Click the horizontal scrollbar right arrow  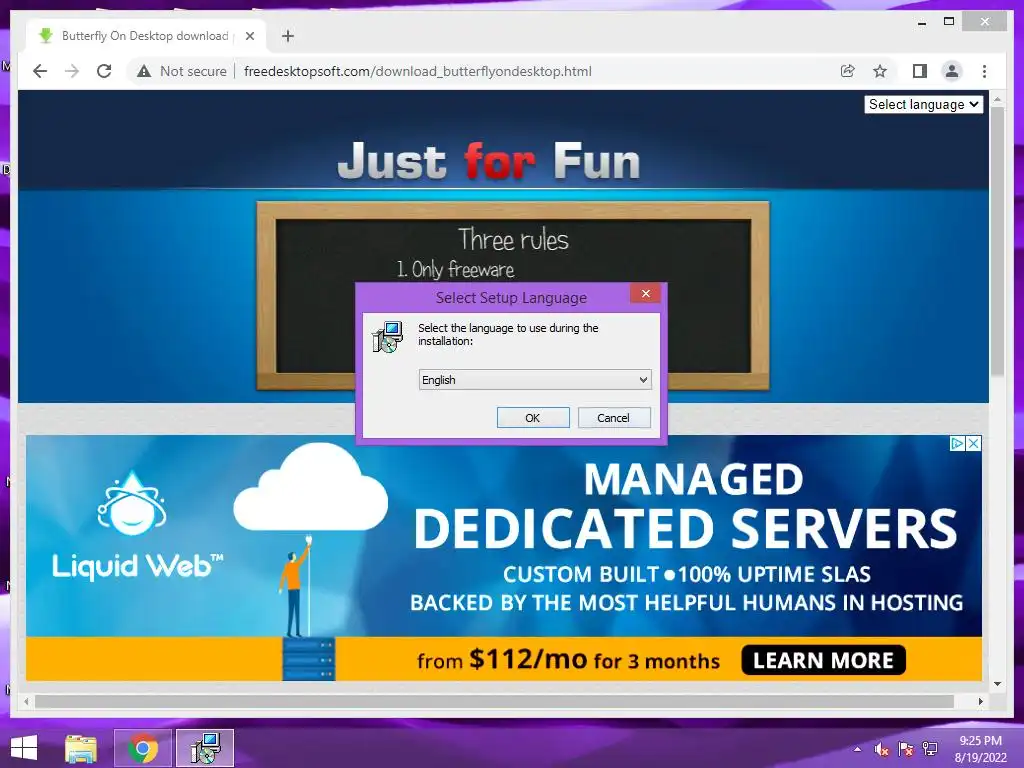[980, 701]
